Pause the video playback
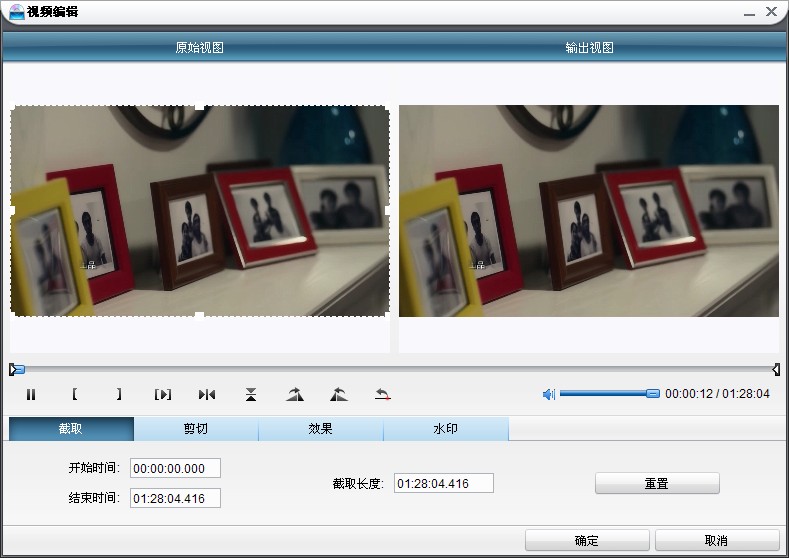 tap(31, 395)
